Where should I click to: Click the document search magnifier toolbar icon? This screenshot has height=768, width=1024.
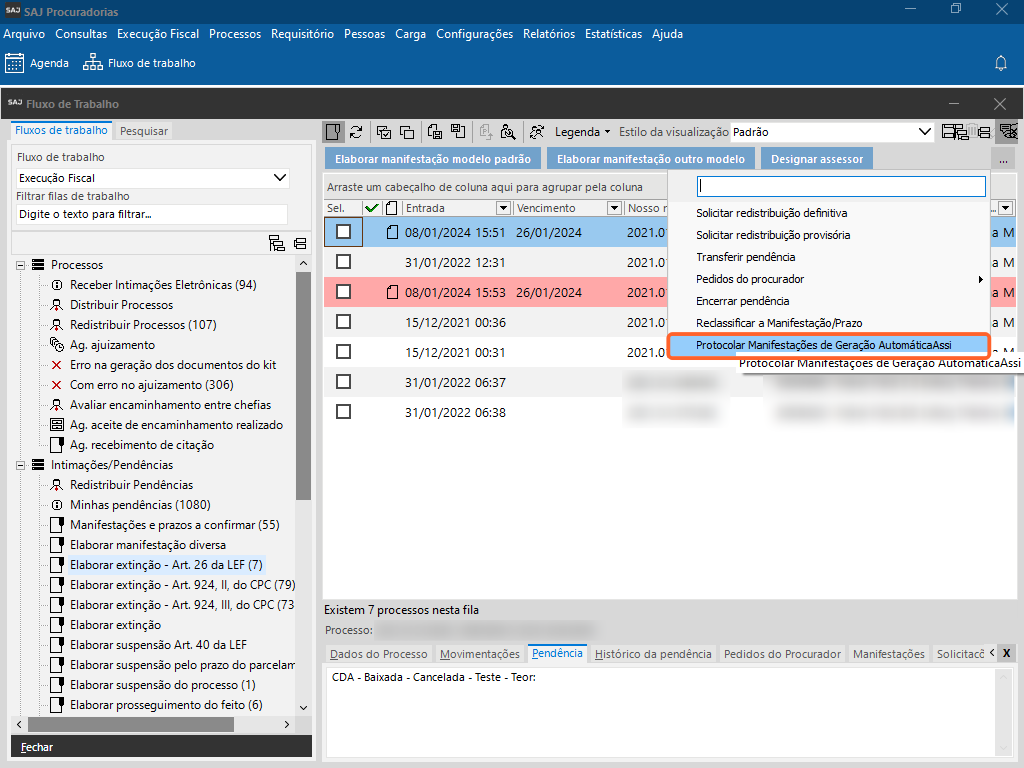click(508, 131)
